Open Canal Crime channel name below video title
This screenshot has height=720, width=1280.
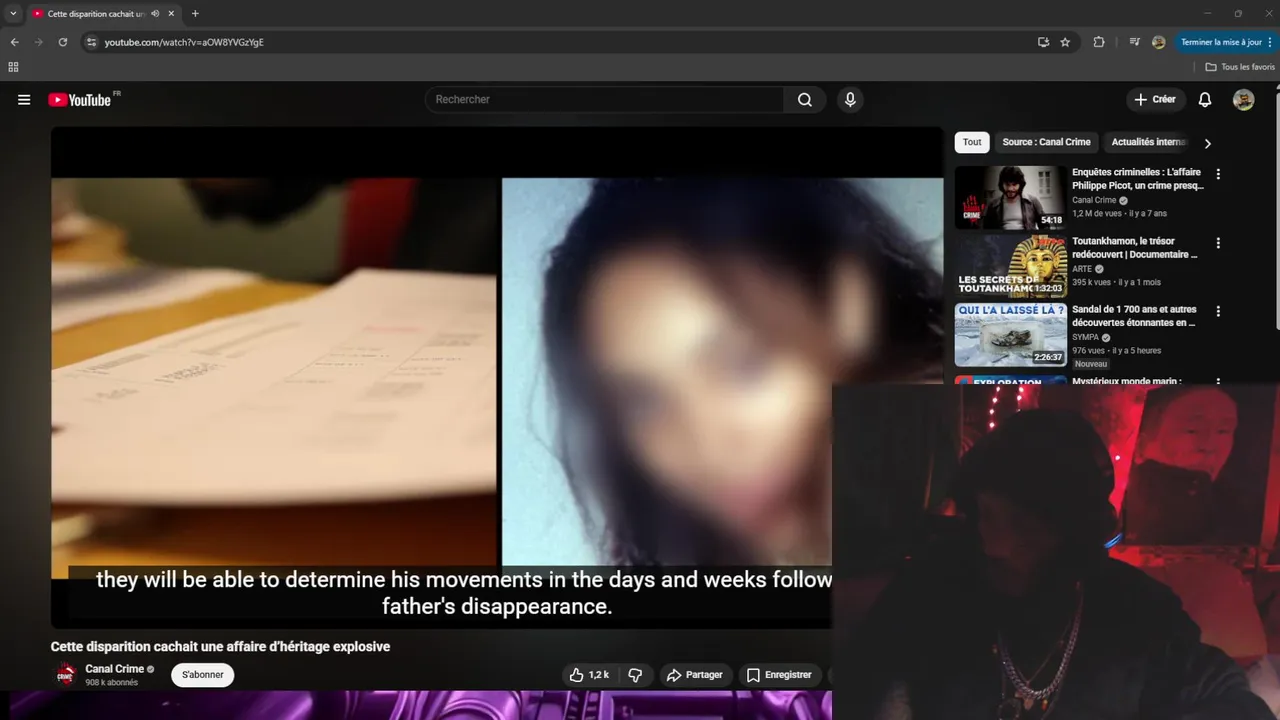coord(114,669)
